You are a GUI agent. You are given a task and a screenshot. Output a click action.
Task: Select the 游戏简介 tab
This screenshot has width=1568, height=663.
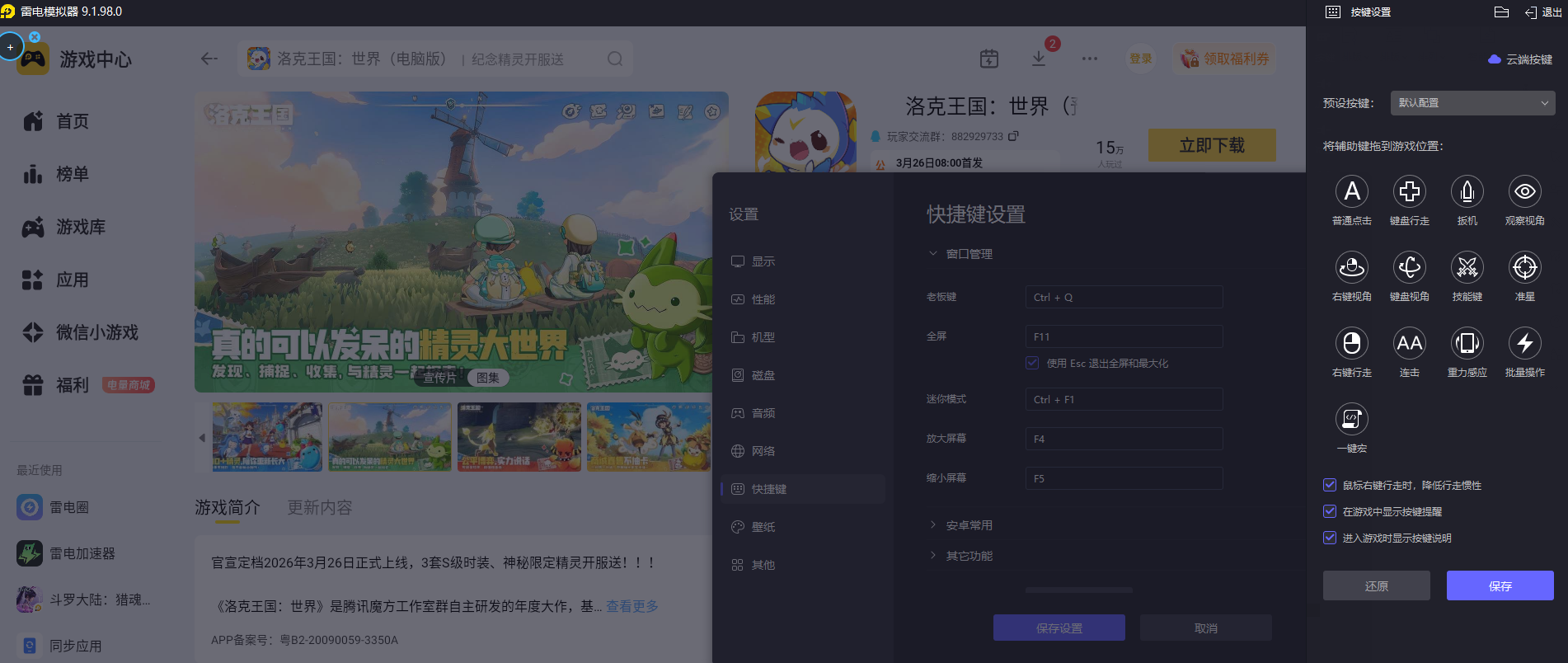coord(228,508)
